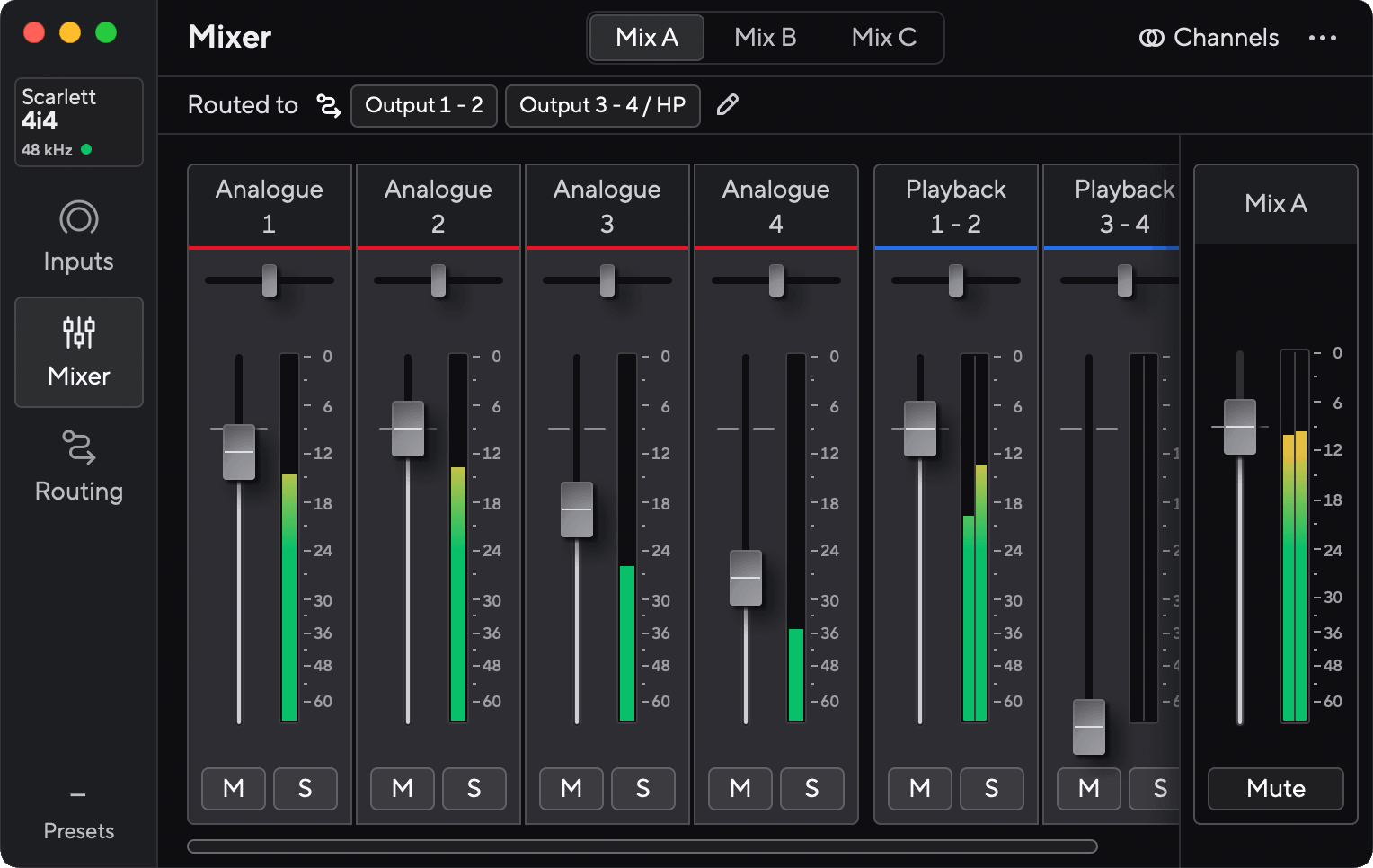Screen dimensions: 1373x868
Task: Switch to the Mix B tab
Action: [x=766, y=38]
